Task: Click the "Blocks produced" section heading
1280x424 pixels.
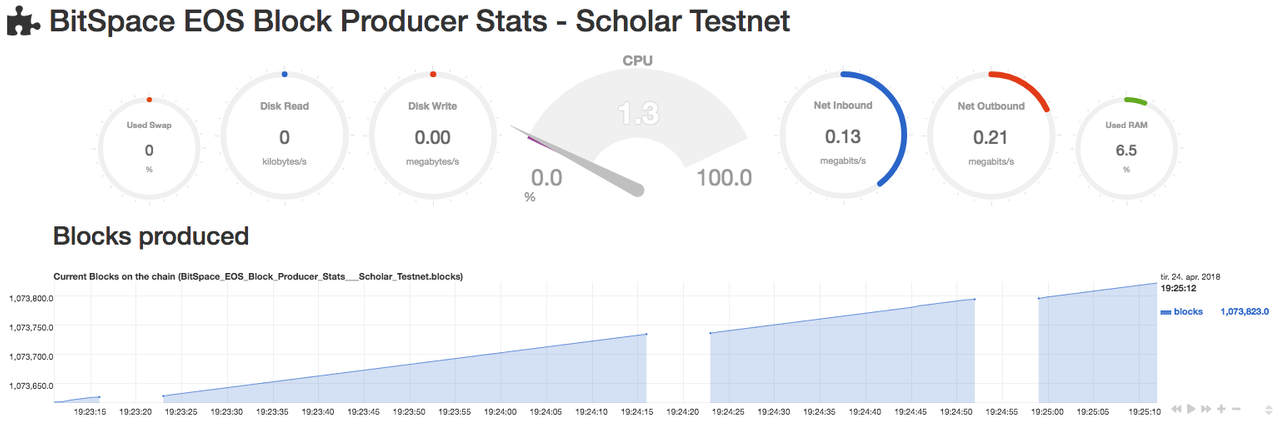Action: tap(150, 236)
